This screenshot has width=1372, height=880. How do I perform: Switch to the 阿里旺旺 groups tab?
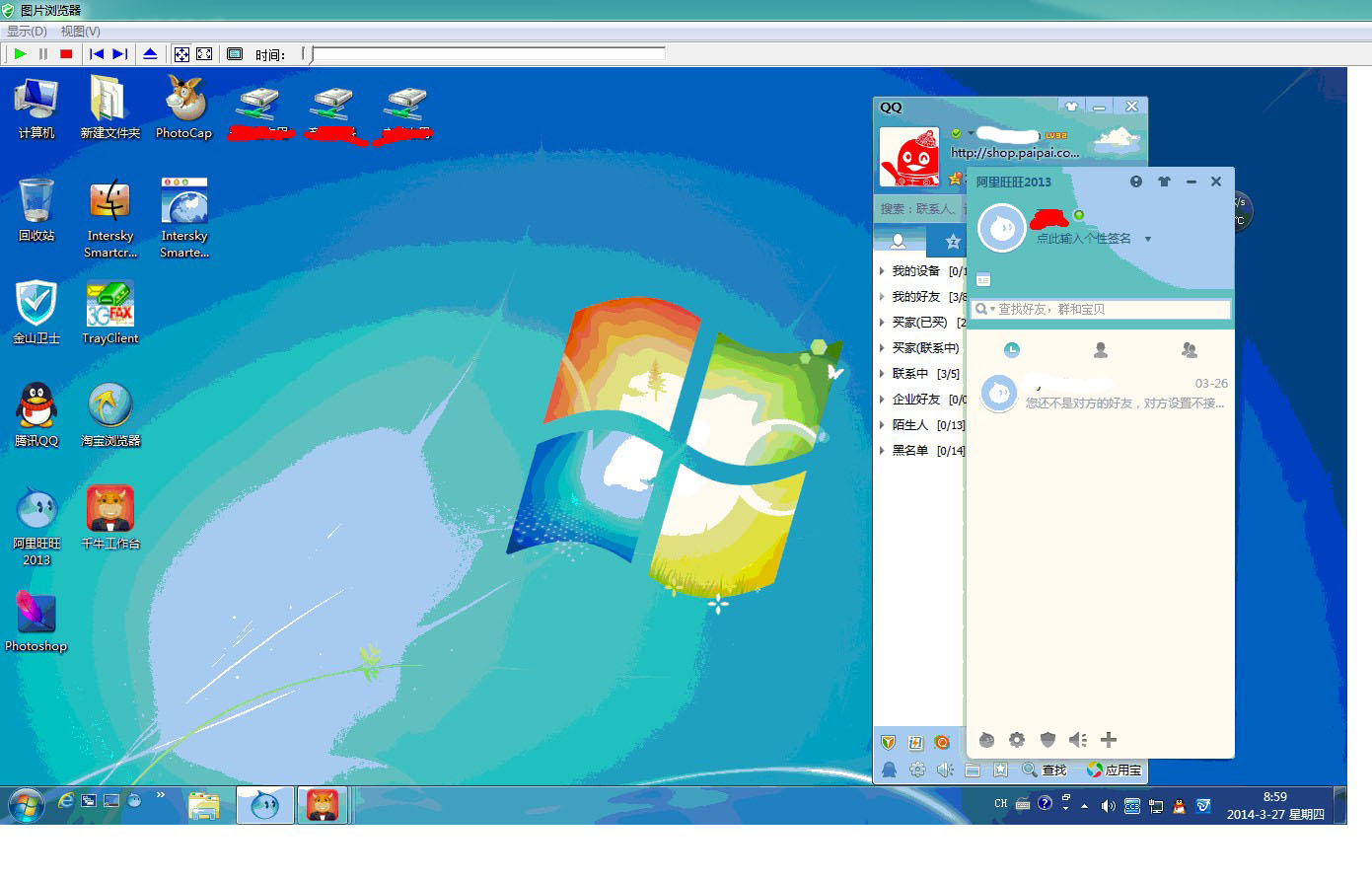click(x=1189, y=349)
